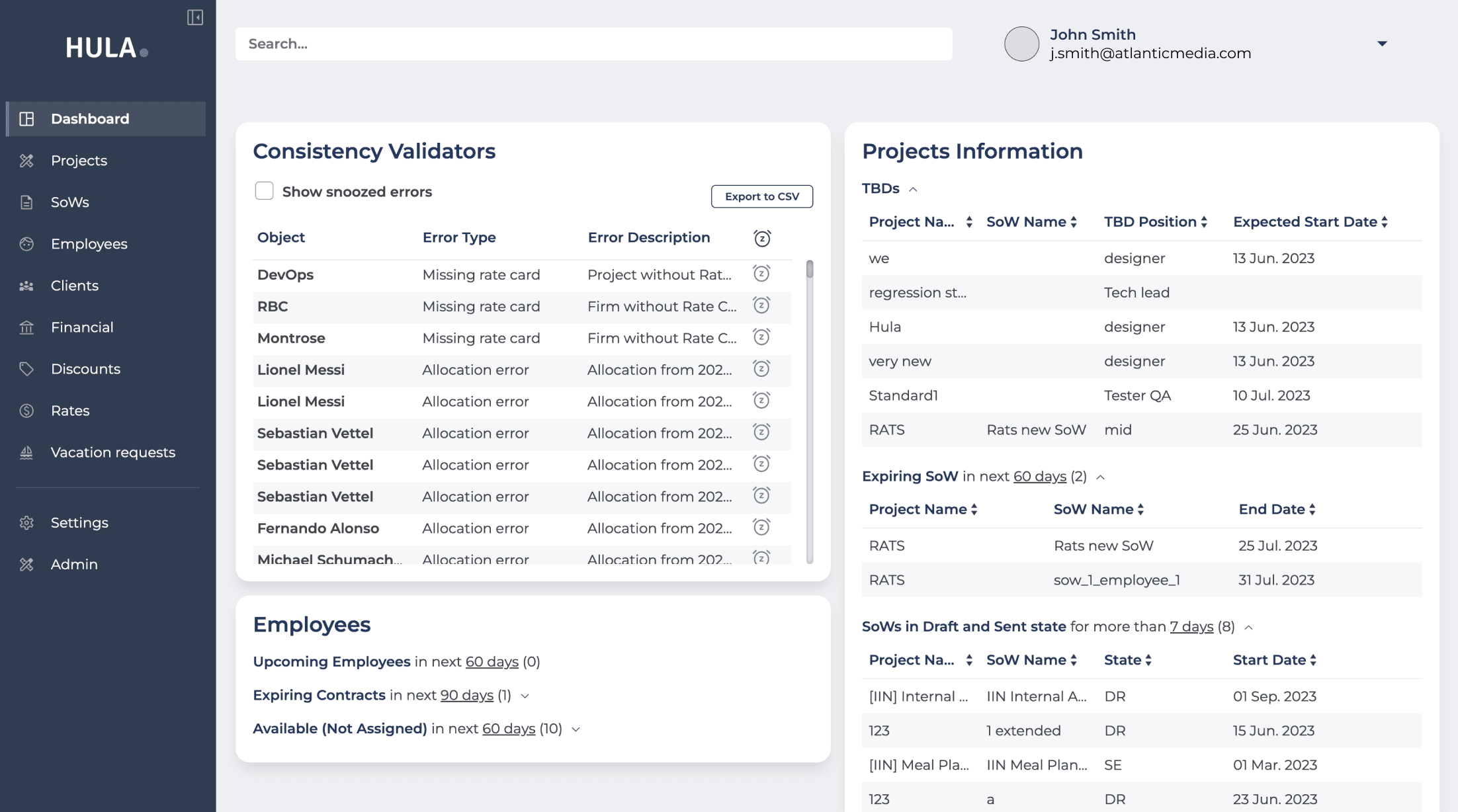
Task: Snooze Fernando Alonso allocation error
Action: tap(761, 528)
